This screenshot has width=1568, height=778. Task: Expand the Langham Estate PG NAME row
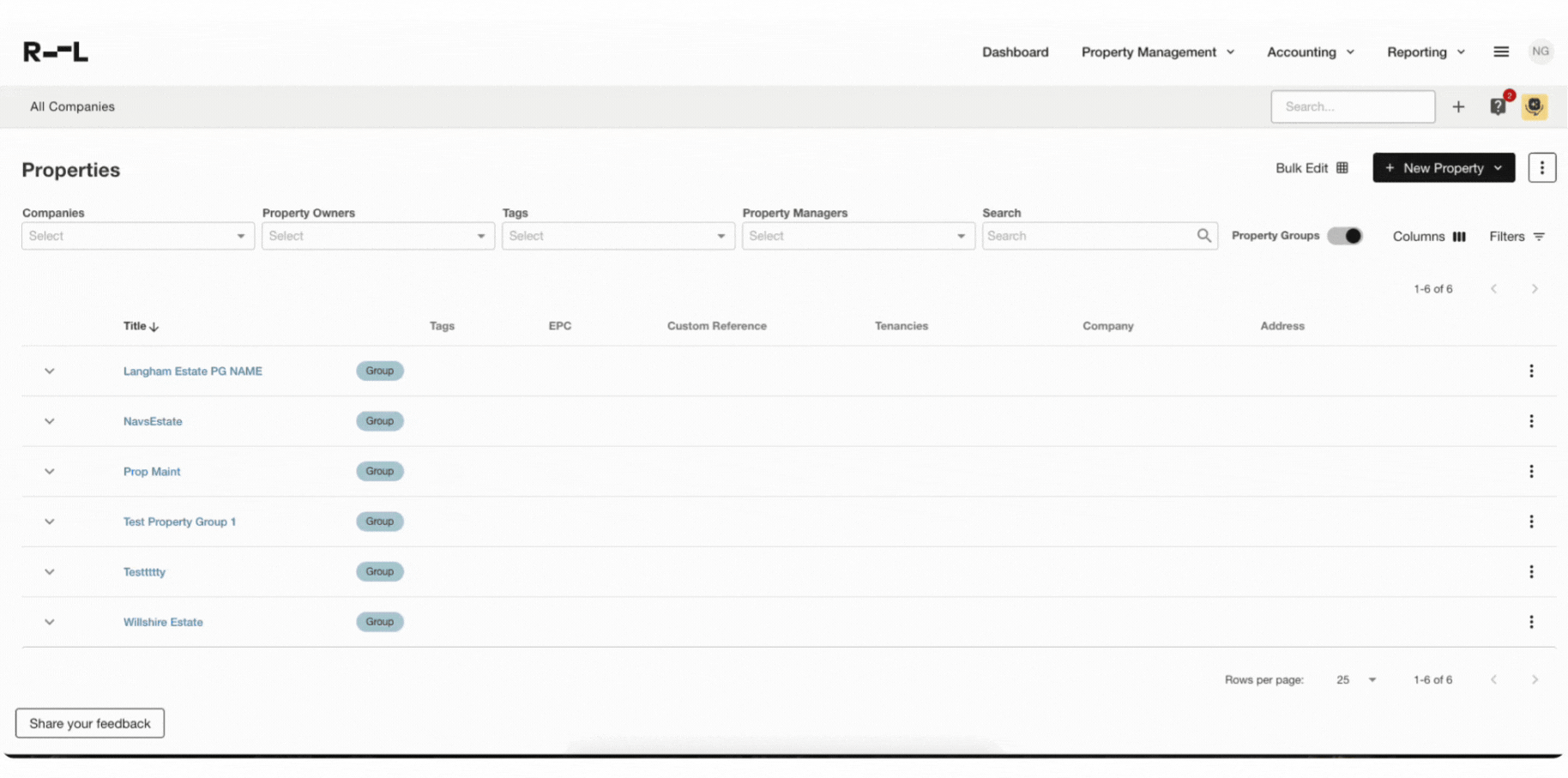tap(50, 371)
